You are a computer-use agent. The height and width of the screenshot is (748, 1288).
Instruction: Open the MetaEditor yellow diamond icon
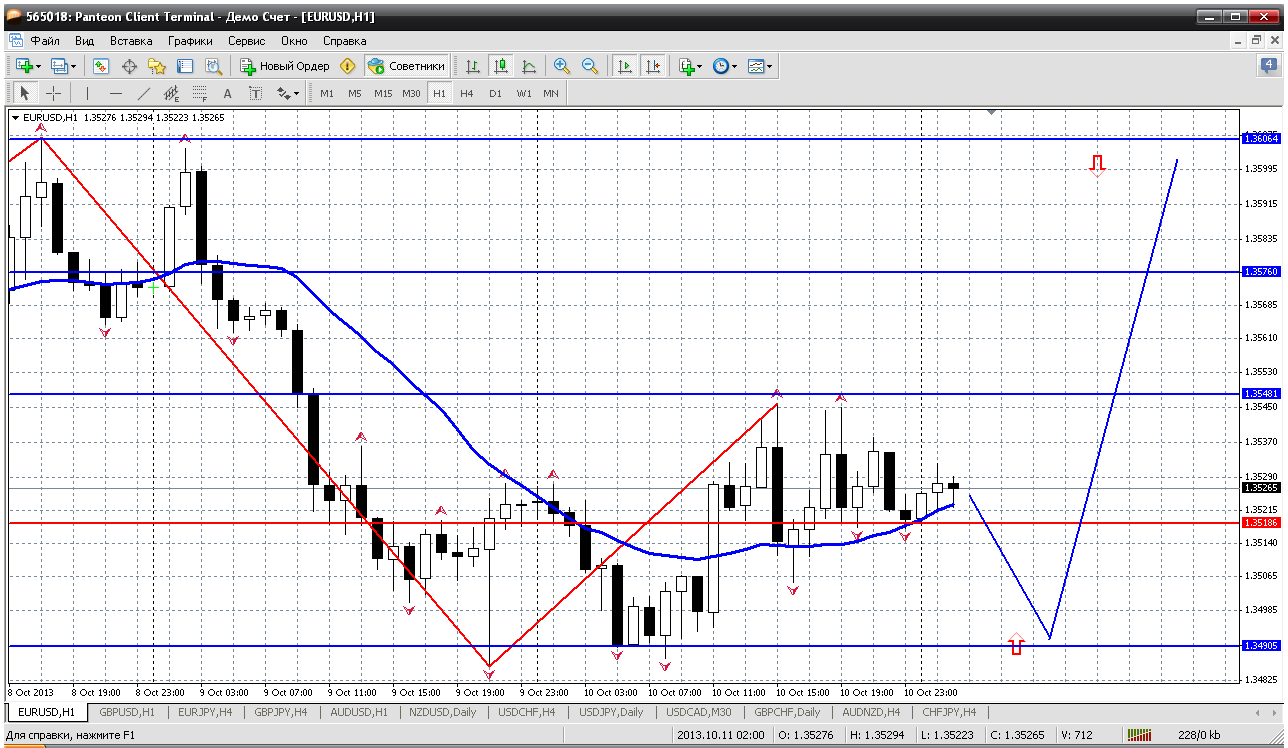click(347, 66)
